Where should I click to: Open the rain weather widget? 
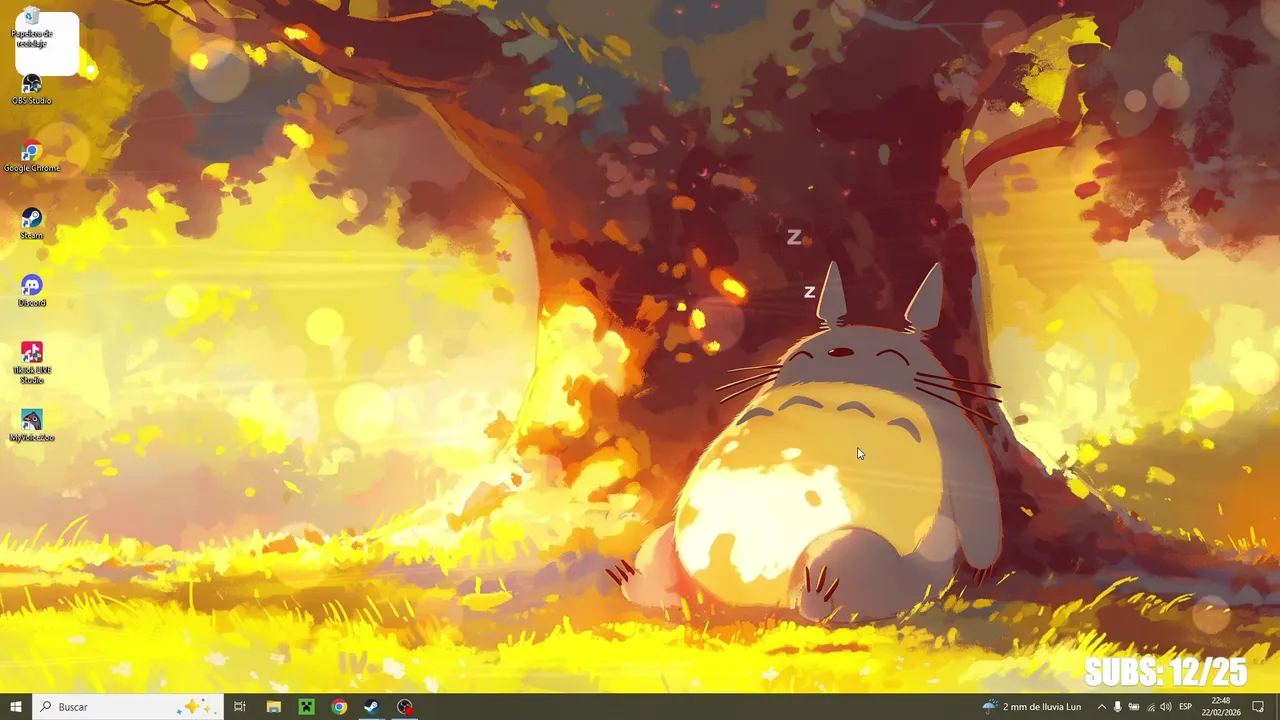[1032, 707]
